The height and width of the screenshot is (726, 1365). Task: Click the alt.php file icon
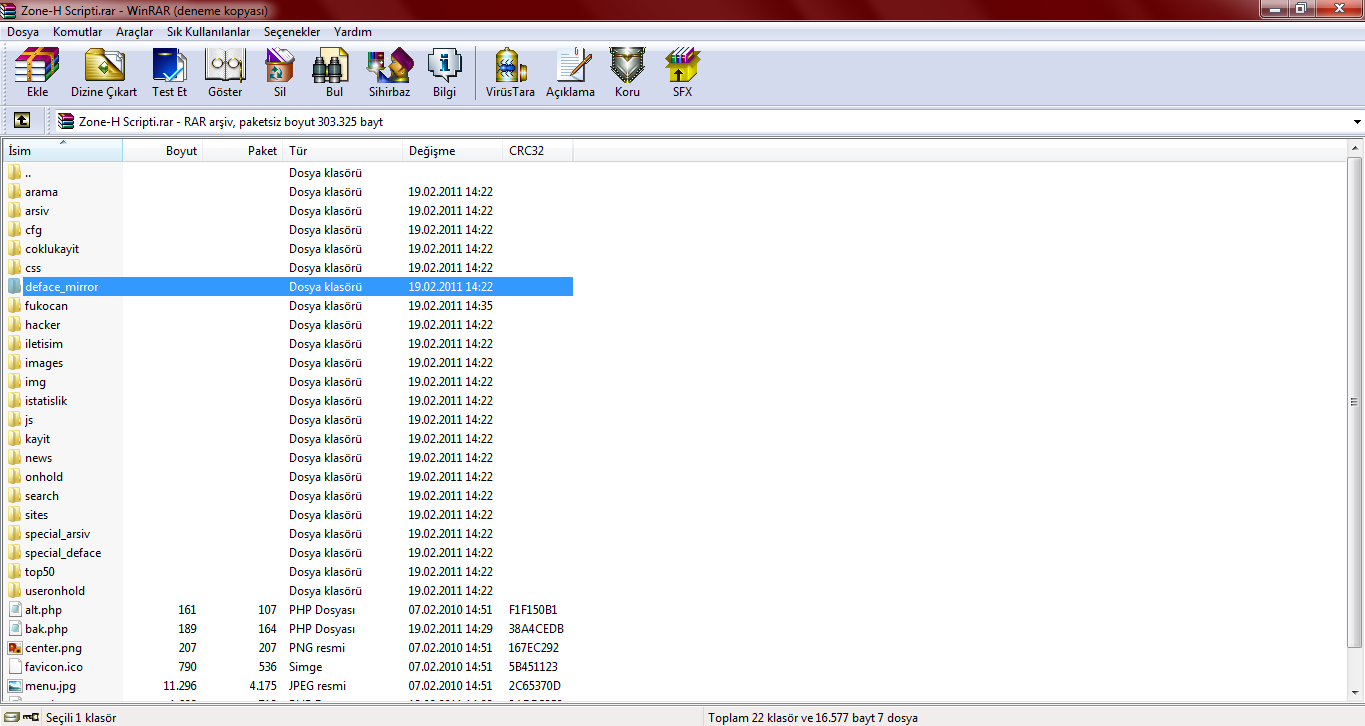pos(14,610)
